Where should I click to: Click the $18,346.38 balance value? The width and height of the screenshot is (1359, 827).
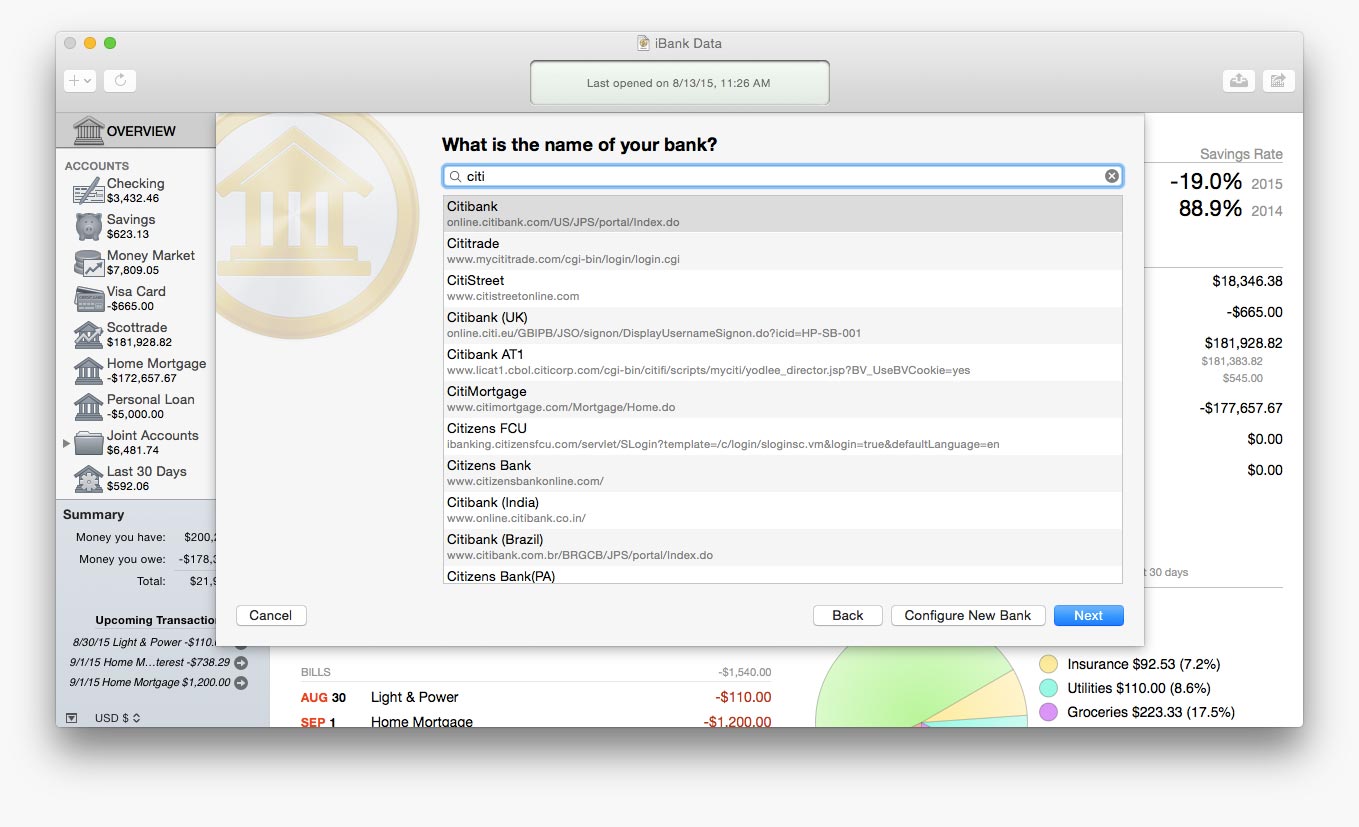coord(1247,281)
